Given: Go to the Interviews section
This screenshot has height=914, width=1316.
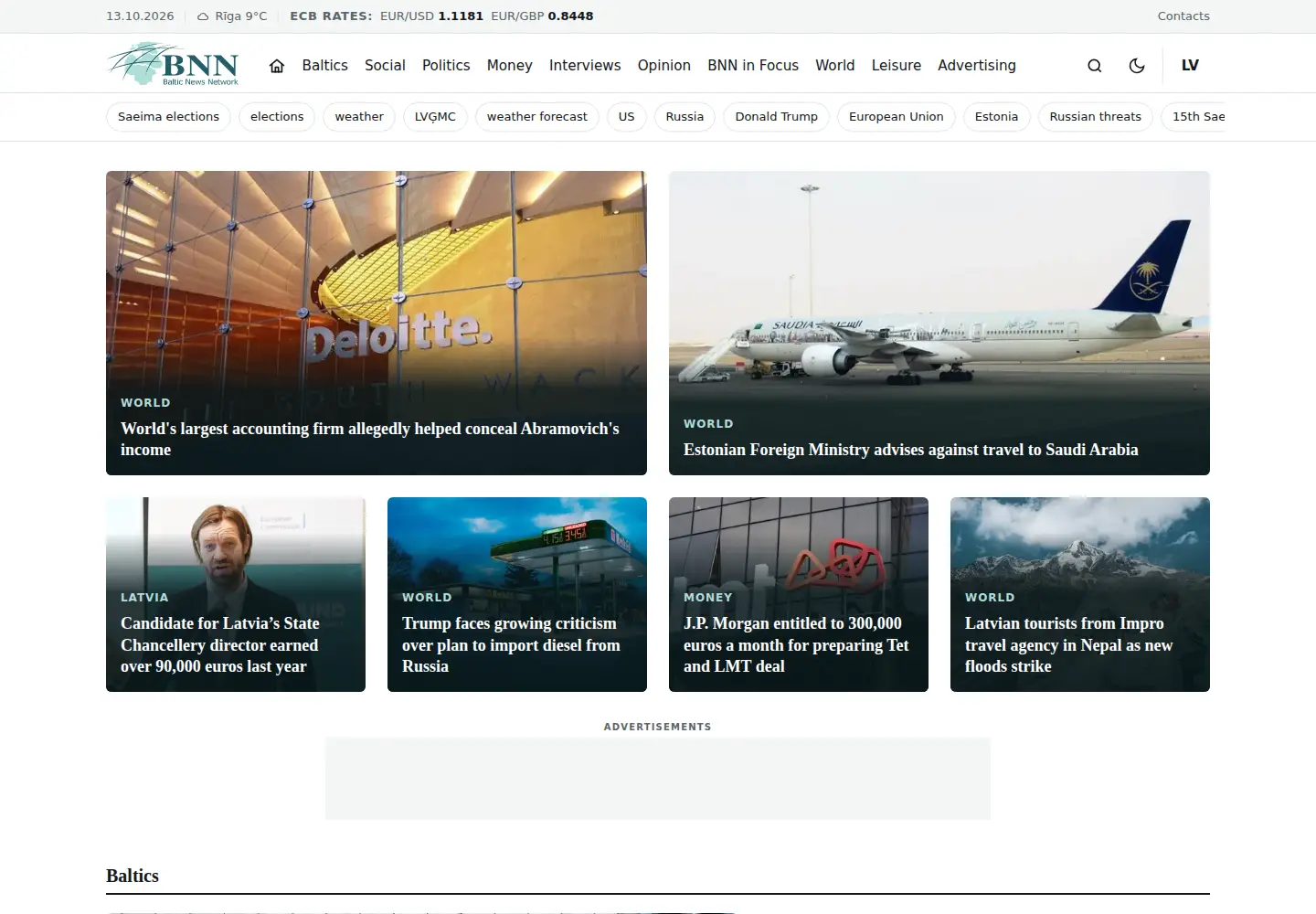Looking at the screenshot, I should pyautogui.click(x=585, y=66).
